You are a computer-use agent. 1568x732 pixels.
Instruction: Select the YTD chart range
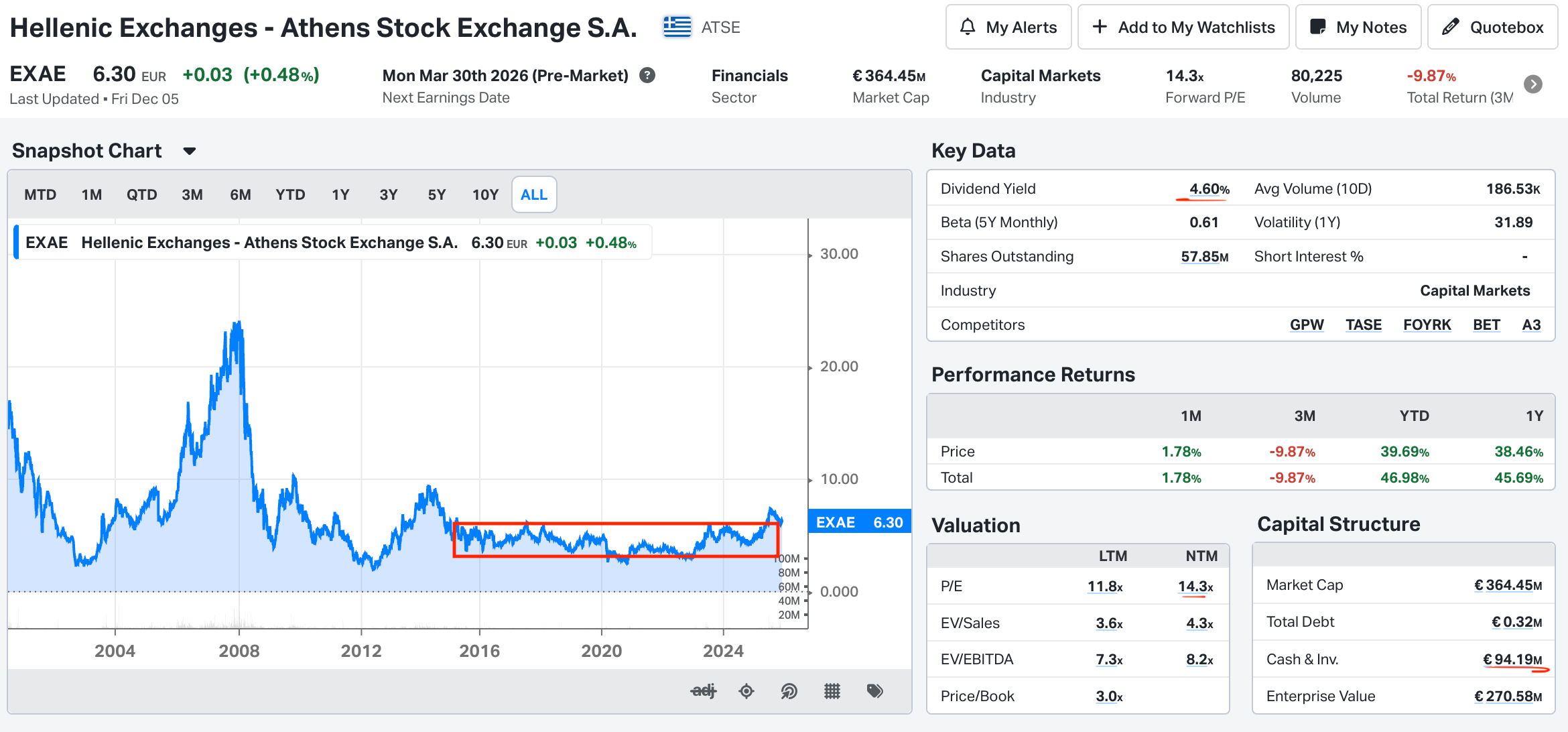tap(290, 194)
